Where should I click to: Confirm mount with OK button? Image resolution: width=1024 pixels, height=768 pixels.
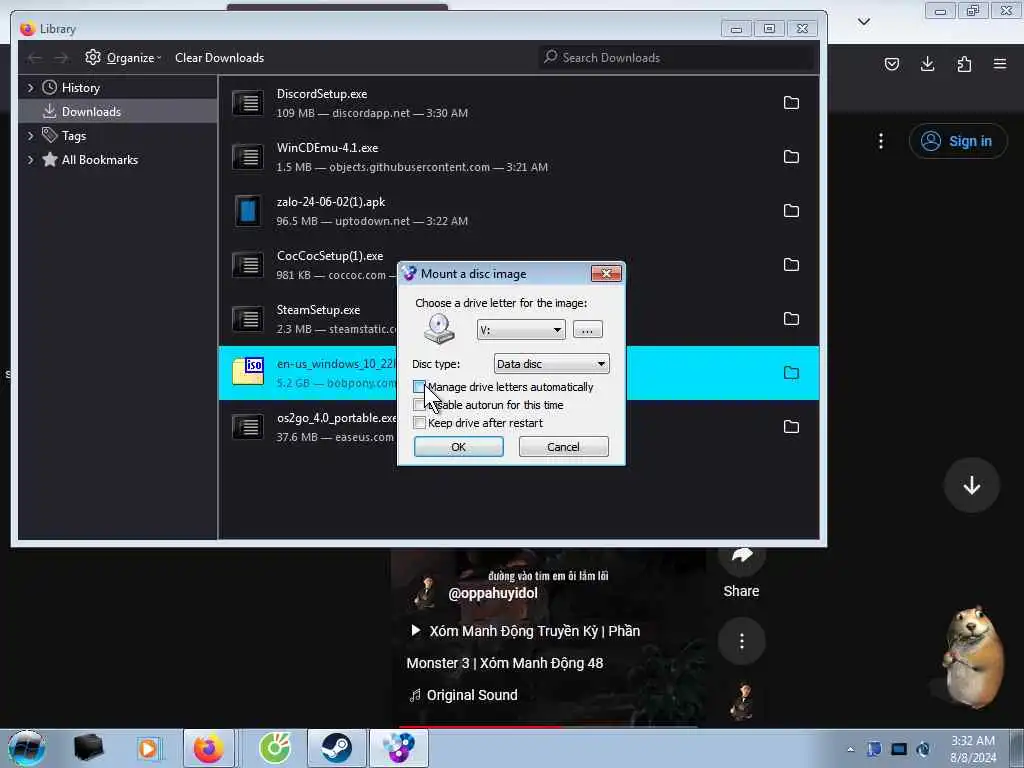coord(458,447)
